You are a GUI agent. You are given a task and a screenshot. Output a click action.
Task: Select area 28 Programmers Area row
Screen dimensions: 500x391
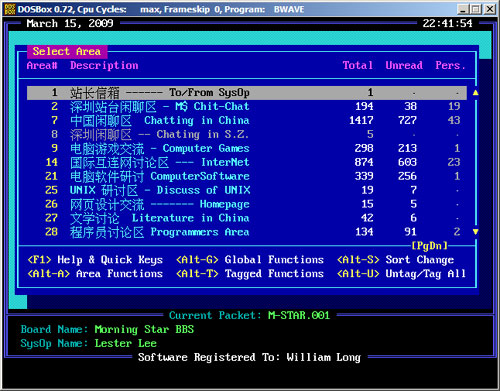click(247, 232)
